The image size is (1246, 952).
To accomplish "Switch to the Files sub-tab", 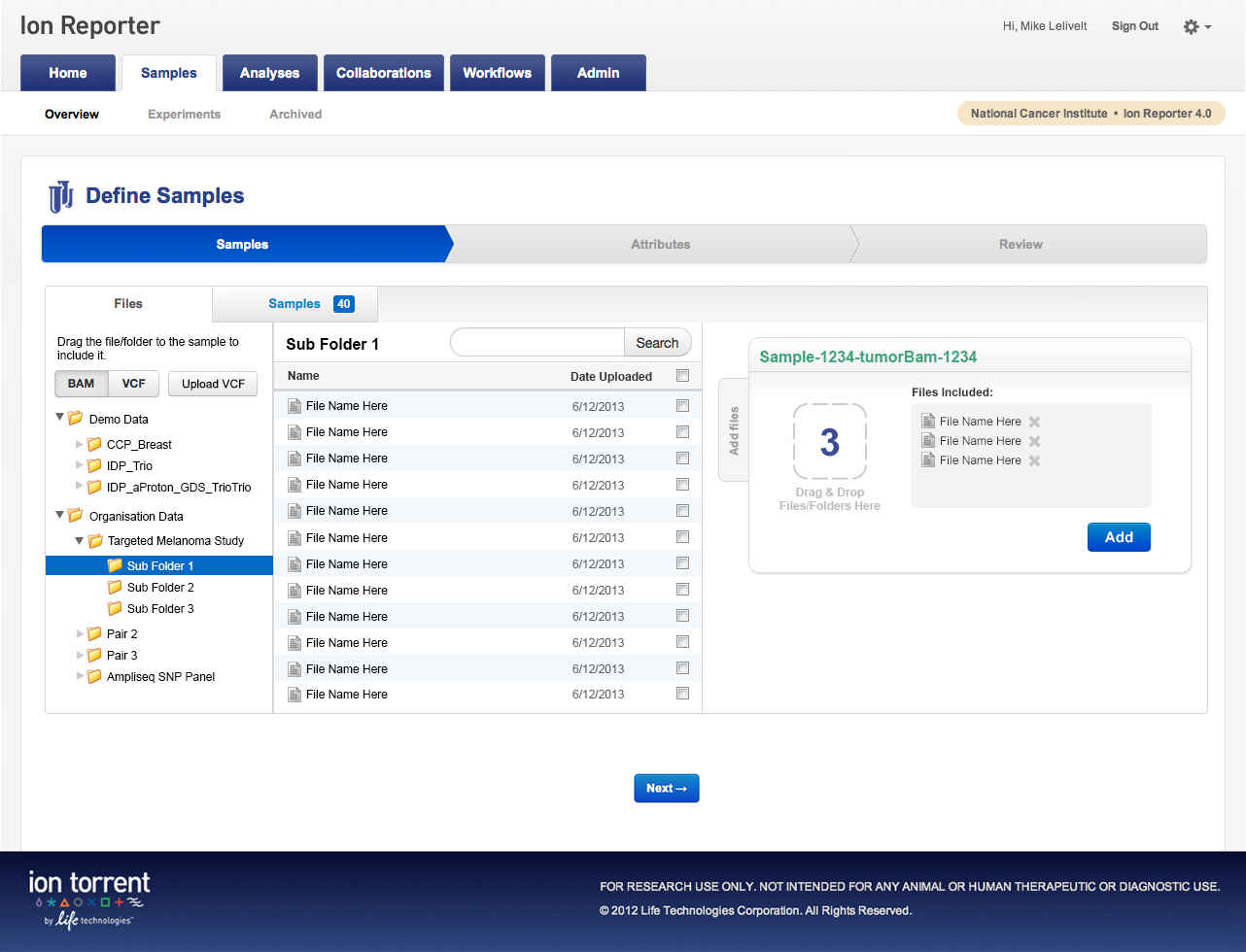I will pyautogui.click(x=128, y=304).
